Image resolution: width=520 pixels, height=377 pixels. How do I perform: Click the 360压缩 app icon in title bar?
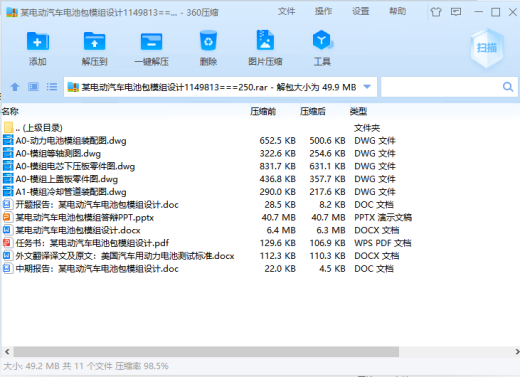click(12, 12)
